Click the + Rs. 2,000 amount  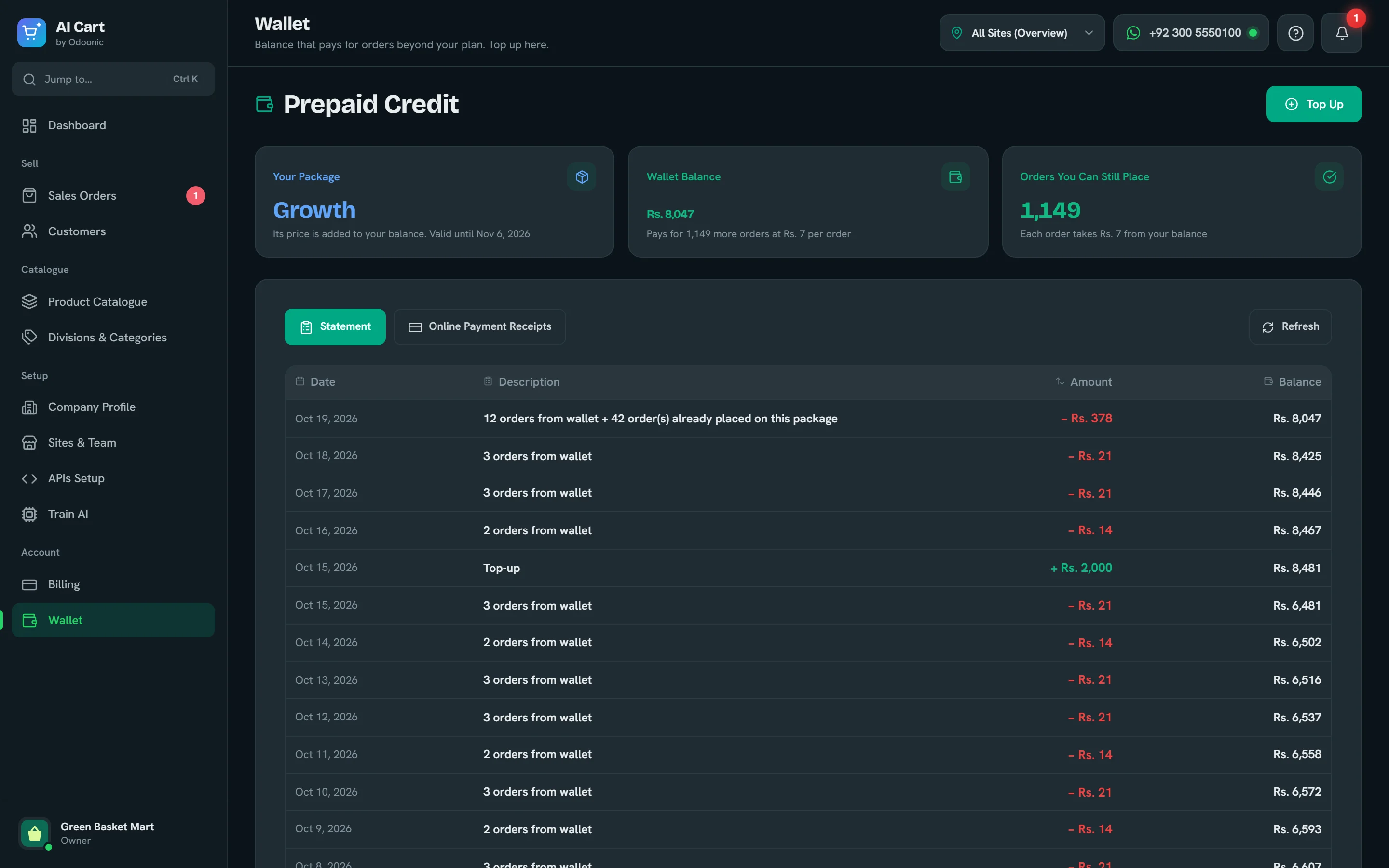[x=1081, y=568]
